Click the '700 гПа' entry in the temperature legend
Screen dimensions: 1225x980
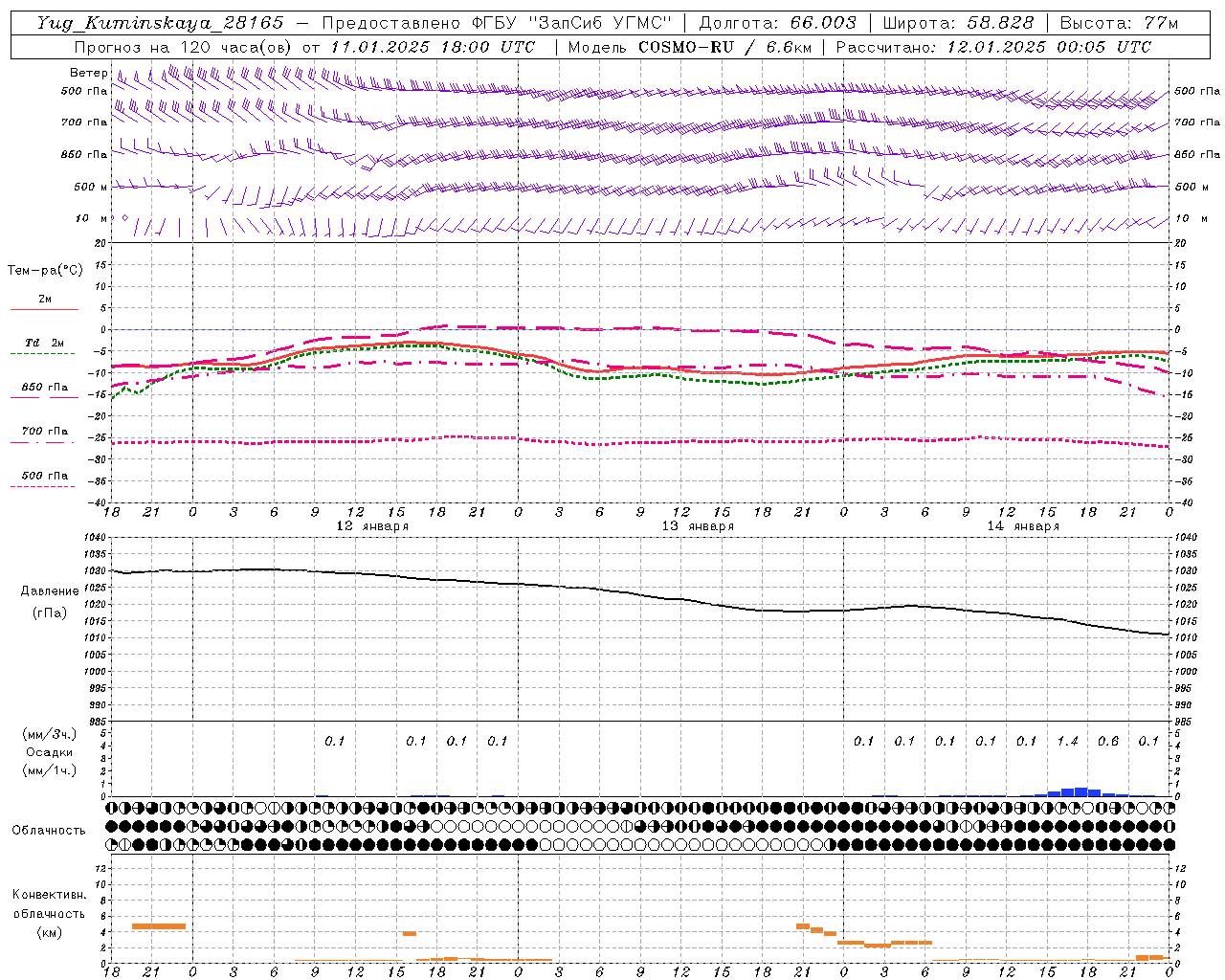click(45, 431)
